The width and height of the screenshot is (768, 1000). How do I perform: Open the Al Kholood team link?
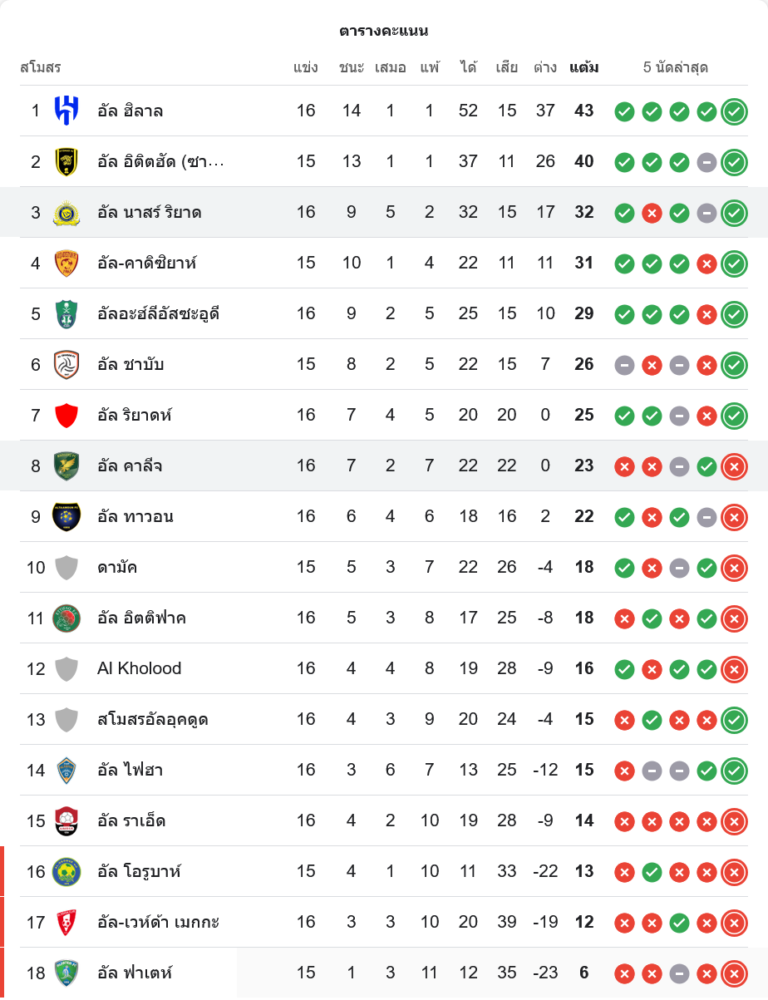point(139,668)
